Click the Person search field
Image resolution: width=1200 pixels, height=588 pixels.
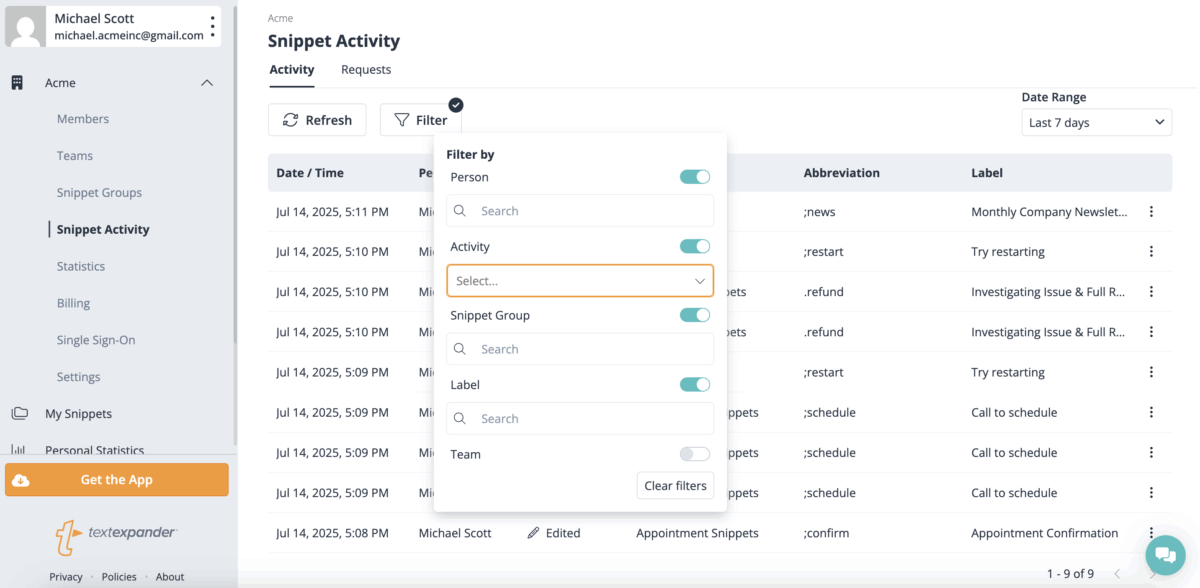580,211
